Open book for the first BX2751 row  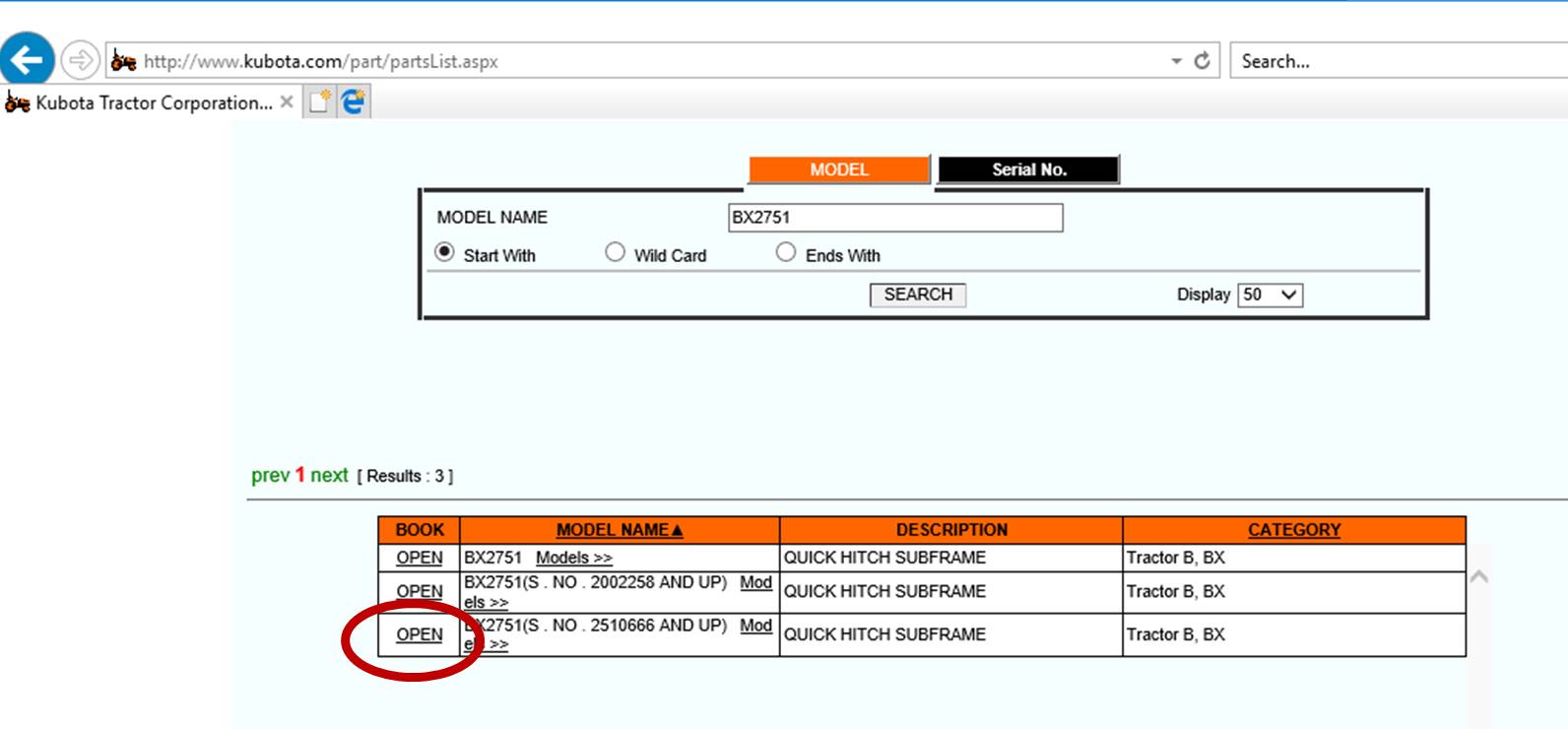coord(420,558)
